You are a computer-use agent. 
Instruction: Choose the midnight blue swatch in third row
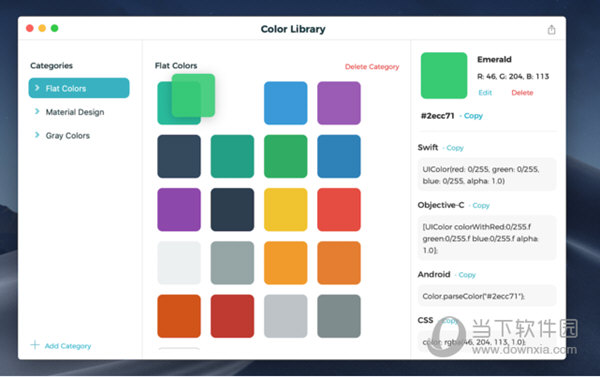(x=232, y=209)
